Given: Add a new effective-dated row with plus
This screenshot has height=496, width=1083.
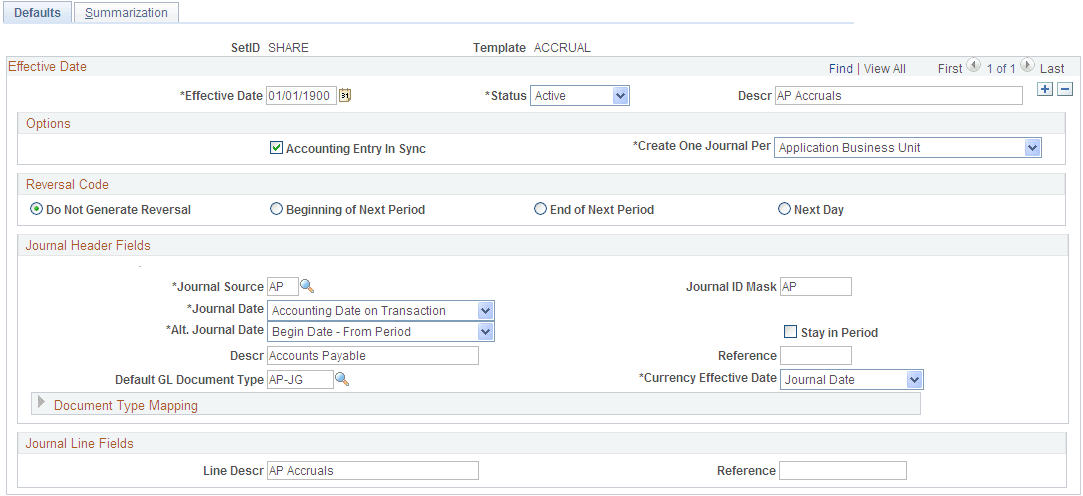Looking at the screenshot, I should (x=1046, y=88).
